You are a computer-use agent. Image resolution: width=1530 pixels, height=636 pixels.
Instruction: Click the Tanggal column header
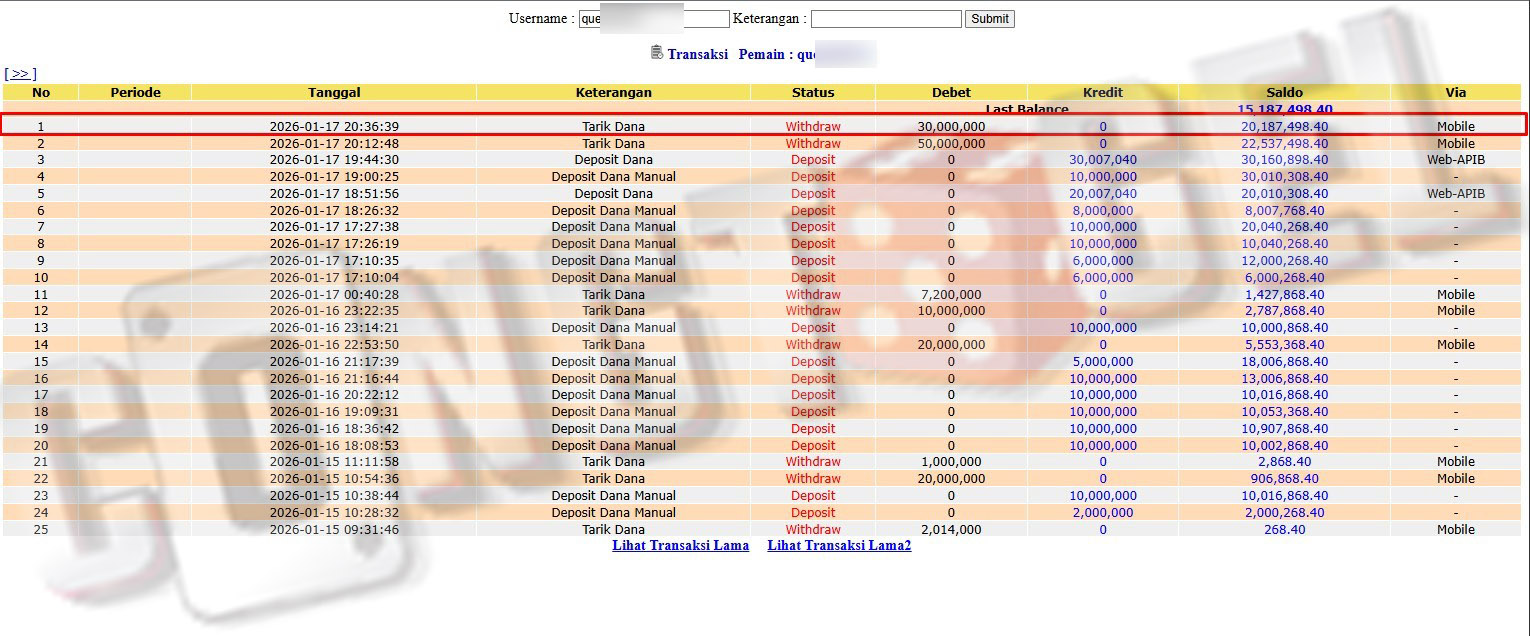click(x=334, y=92)
